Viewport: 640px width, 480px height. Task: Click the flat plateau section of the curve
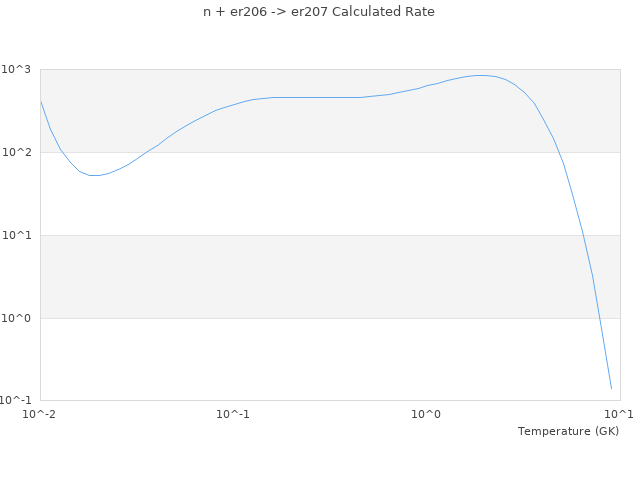pyautogui.click(x=310, y=97)
